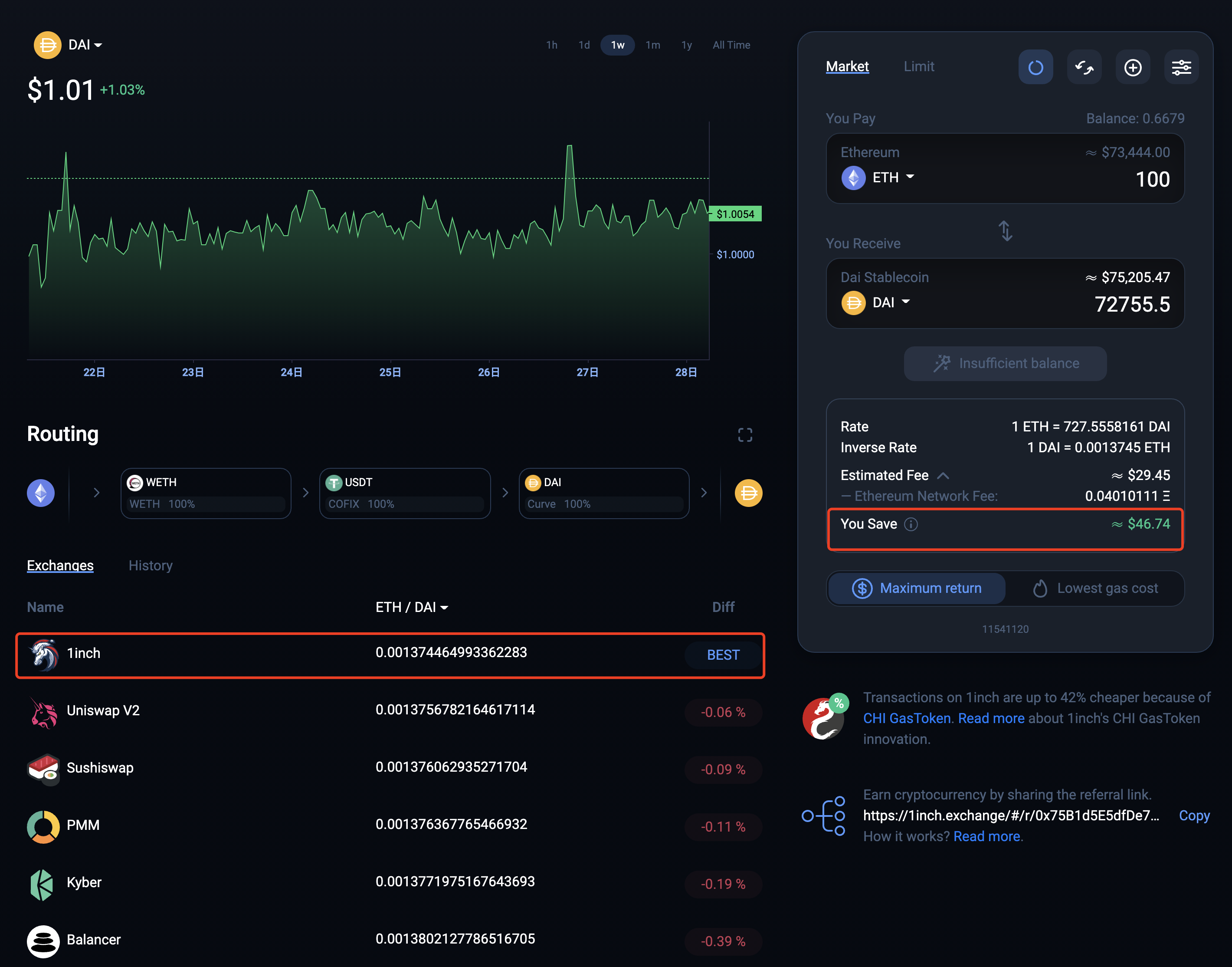The image size is (1232, 967).
Task: Click the Uniswap V2 -0.06 % diff badge
Action: 723,712
